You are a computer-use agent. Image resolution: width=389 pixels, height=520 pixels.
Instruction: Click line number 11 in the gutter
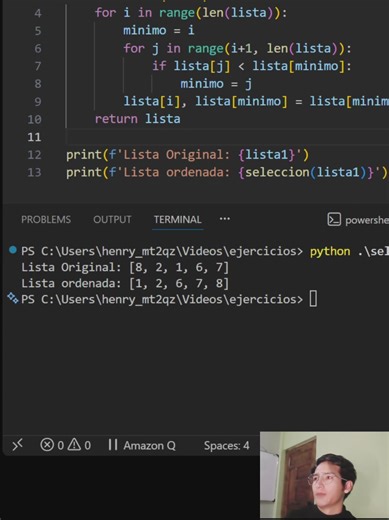point(34,137)
